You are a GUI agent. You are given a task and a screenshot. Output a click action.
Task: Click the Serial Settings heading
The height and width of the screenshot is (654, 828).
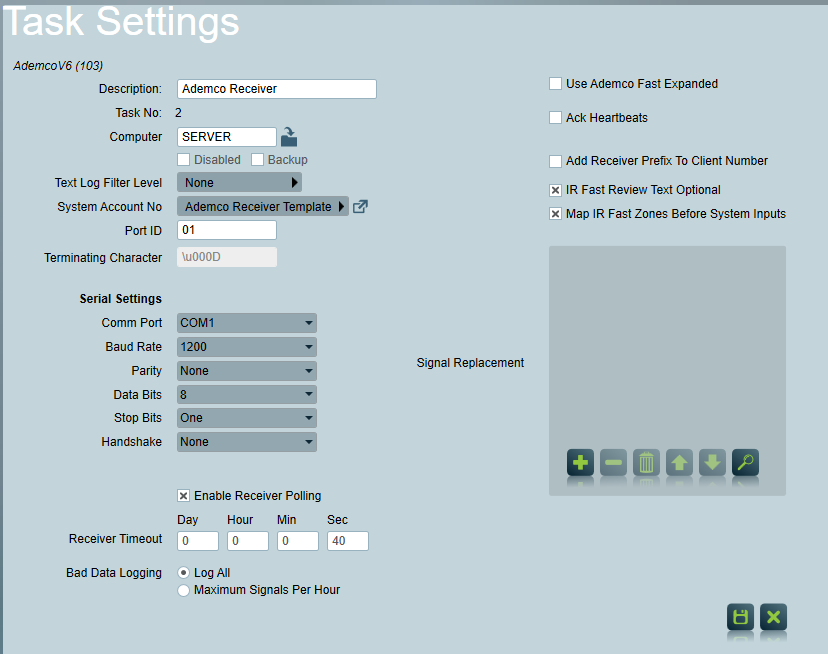pyautogui.click(x=120, y=298)
